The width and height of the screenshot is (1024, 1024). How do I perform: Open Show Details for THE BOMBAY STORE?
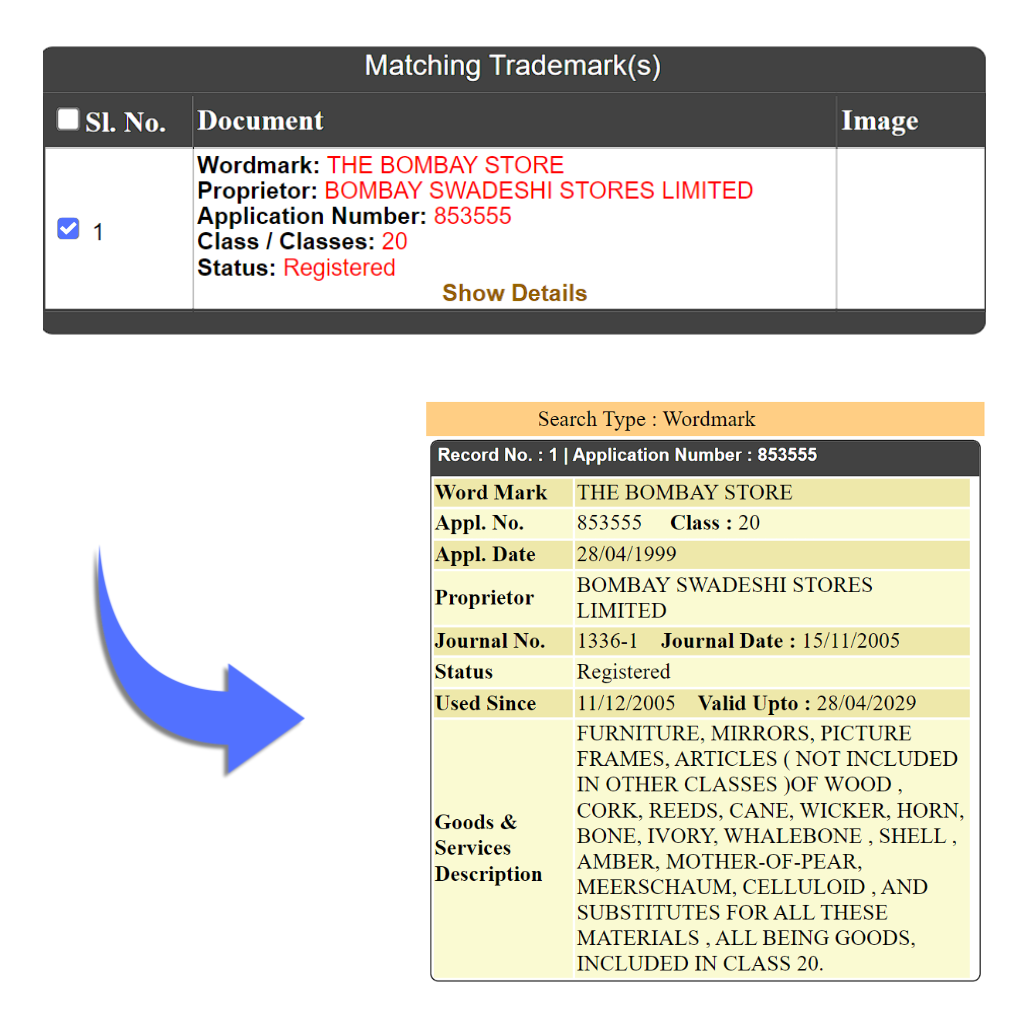pos(514,293)
